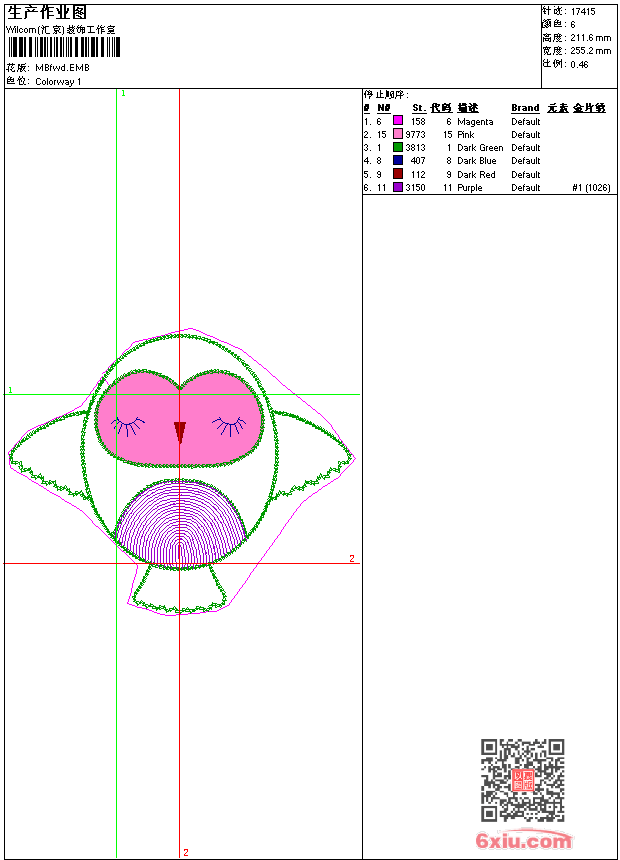Viewport: 620px width, 860px height.
Task: Click the owl's green outlined feet
Action: click(179, 591)
